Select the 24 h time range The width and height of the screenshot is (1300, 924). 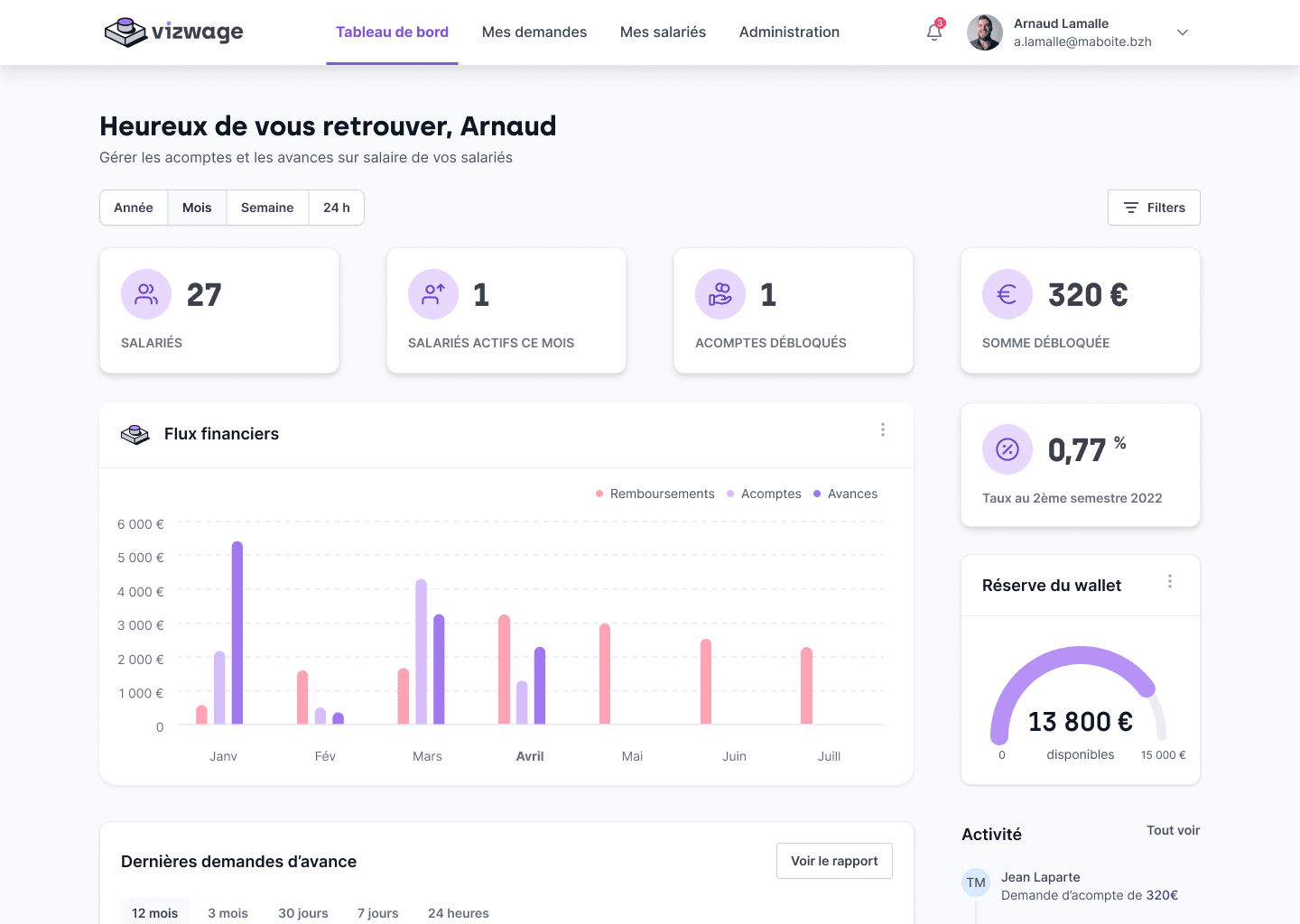click(x=336, y=208)
